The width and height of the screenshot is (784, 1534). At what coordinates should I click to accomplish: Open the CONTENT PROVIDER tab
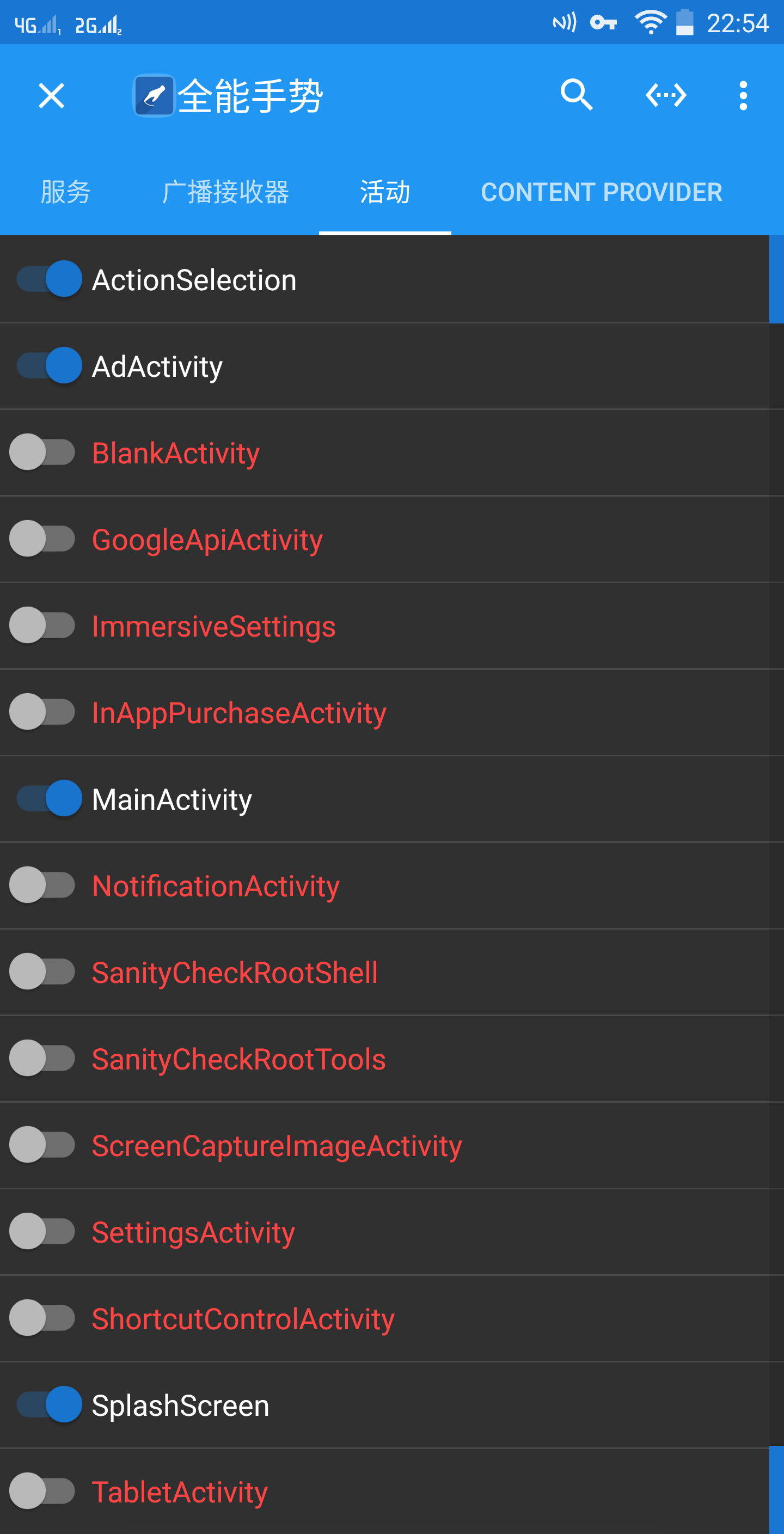[x=601, y=192]
